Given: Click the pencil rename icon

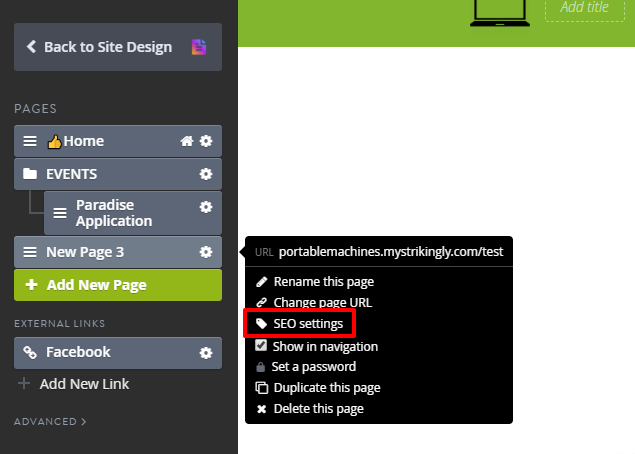Looking at the screenshot, I should click(262, 282).
